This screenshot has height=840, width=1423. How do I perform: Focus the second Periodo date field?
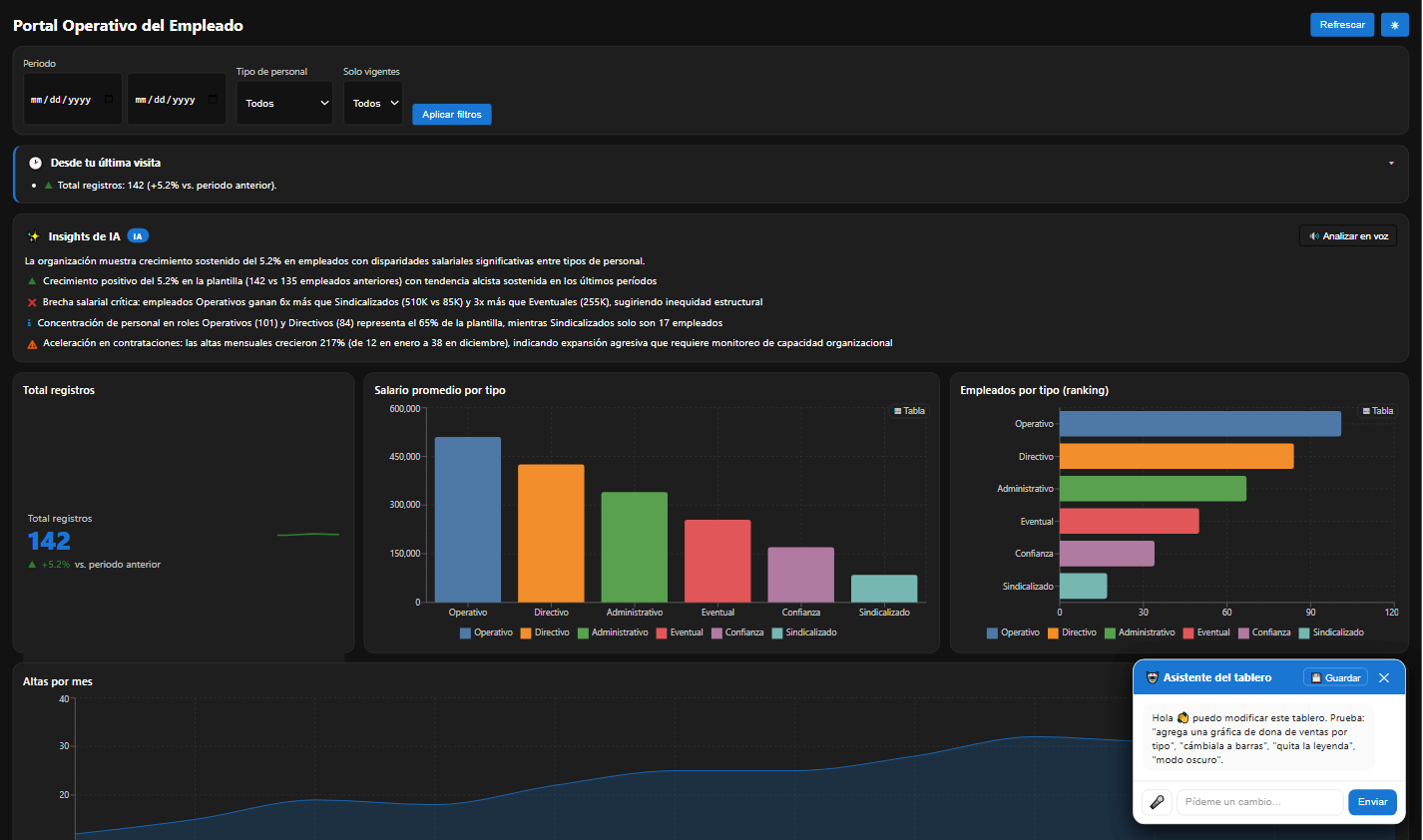point(177,99)
